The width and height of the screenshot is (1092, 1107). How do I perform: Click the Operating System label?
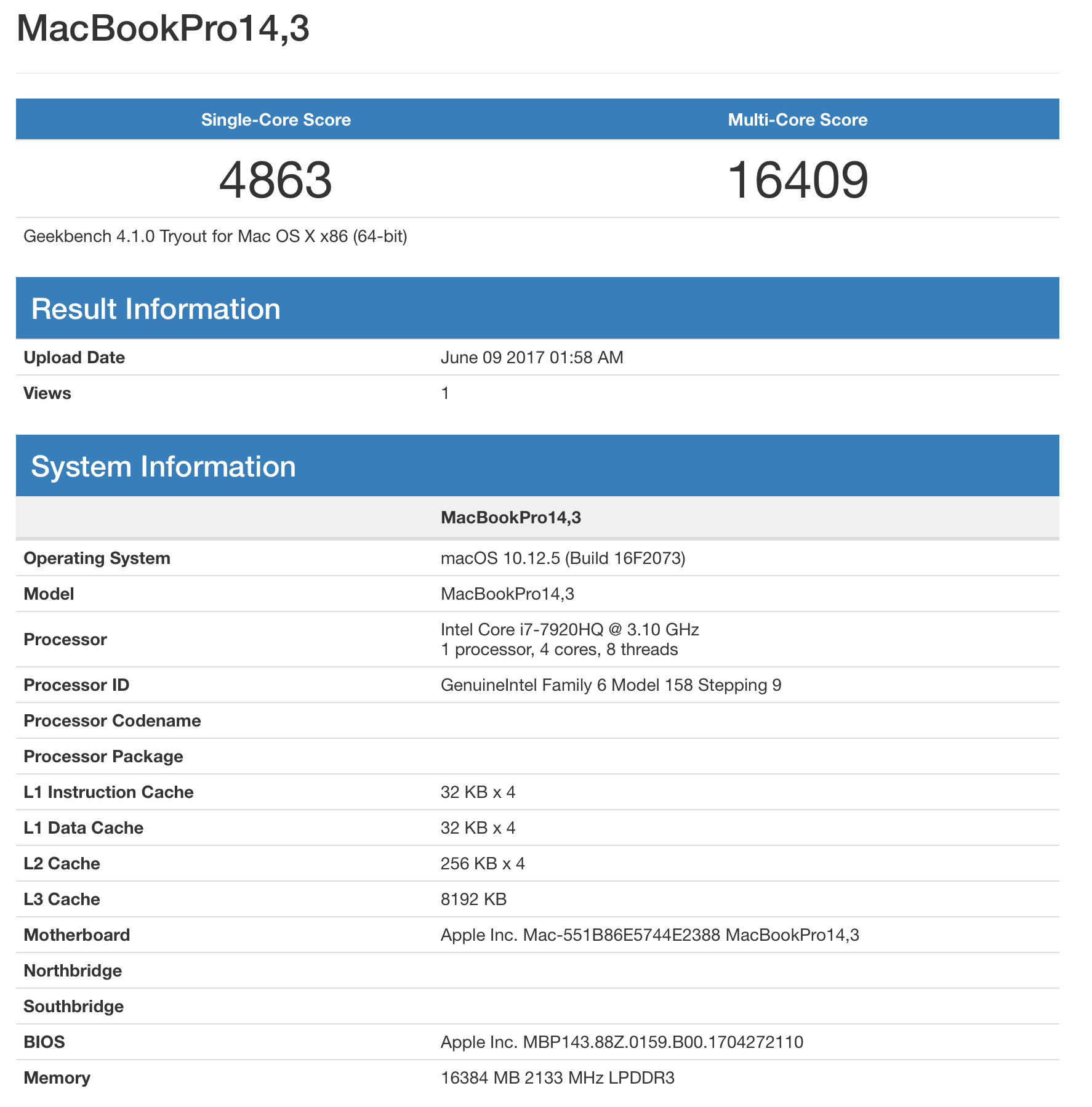[97, 558]
